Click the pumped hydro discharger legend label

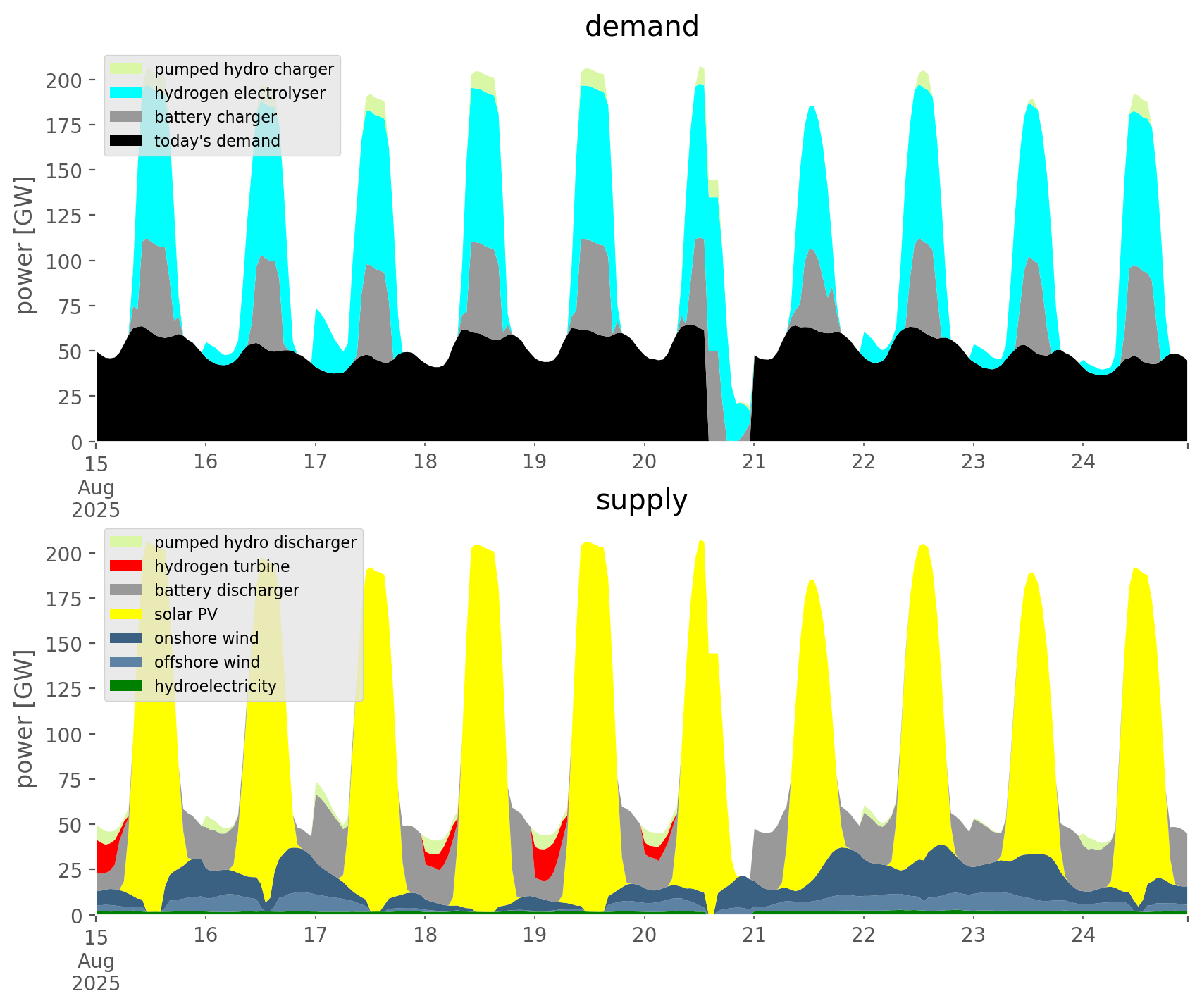[x=255, y=542]
